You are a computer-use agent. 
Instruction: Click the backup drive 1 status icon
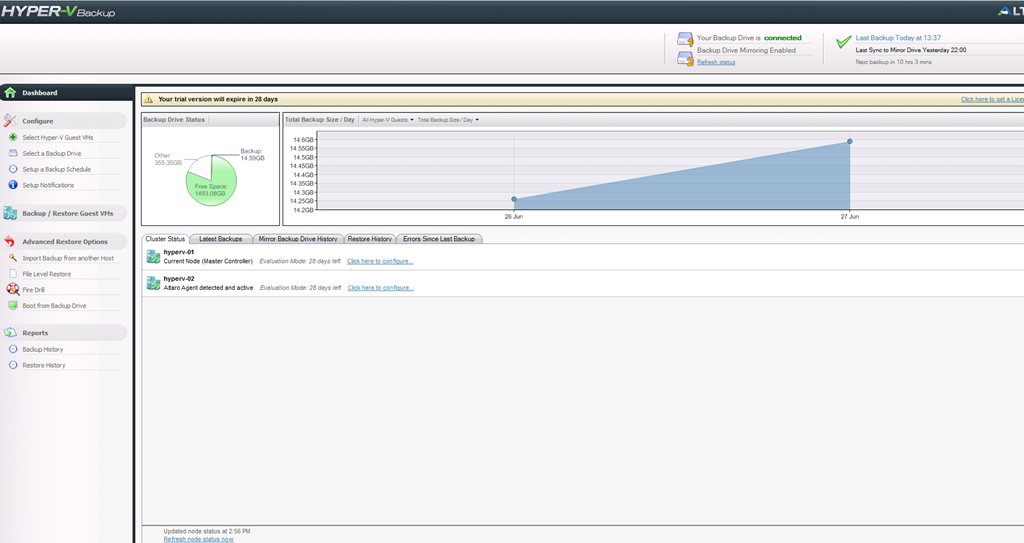tap(685, 39)
